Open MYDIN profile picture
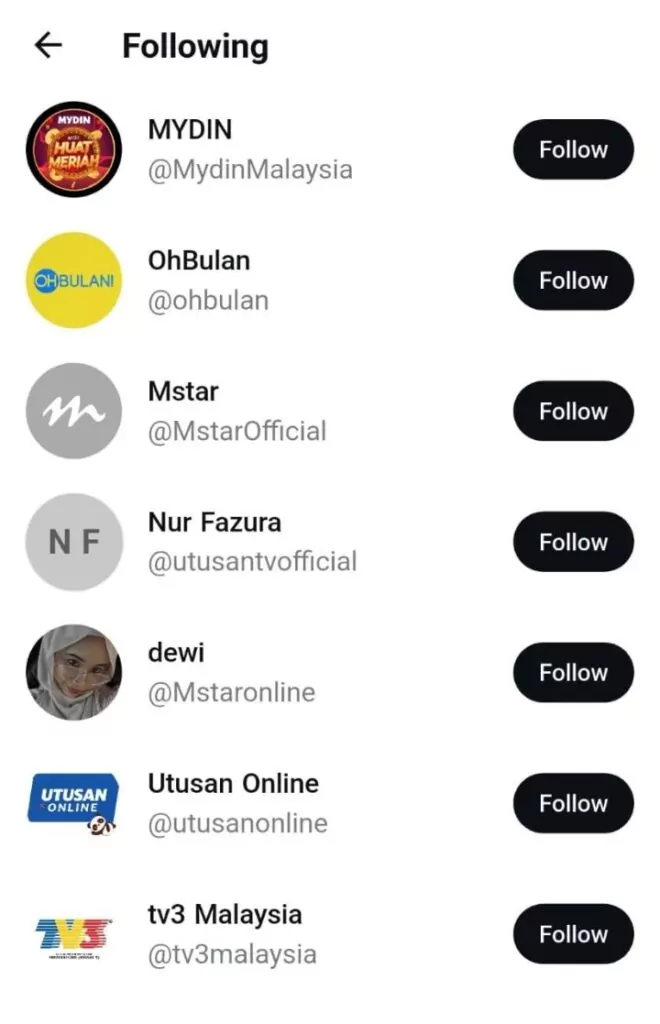 click(73, 149)
